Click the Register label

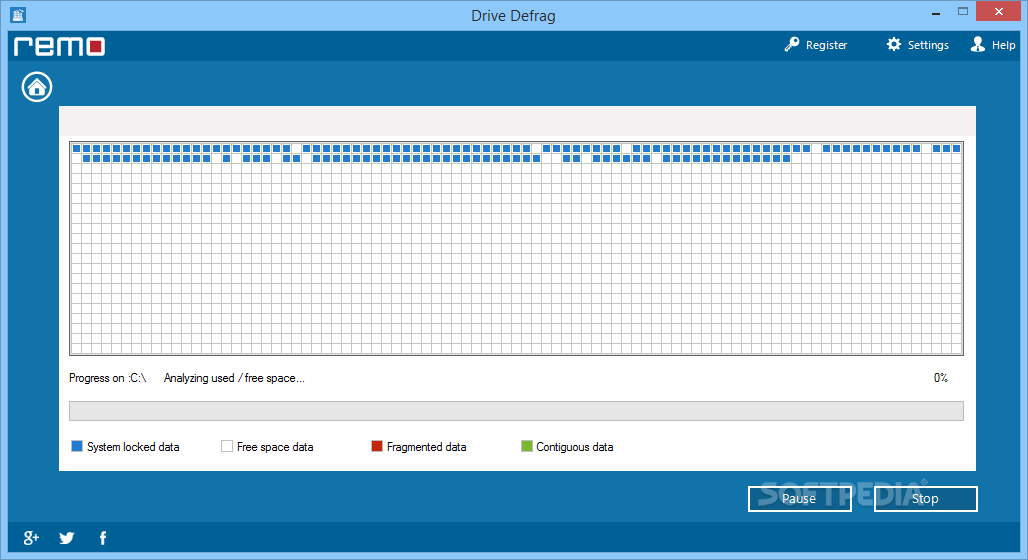coord(826,45)
